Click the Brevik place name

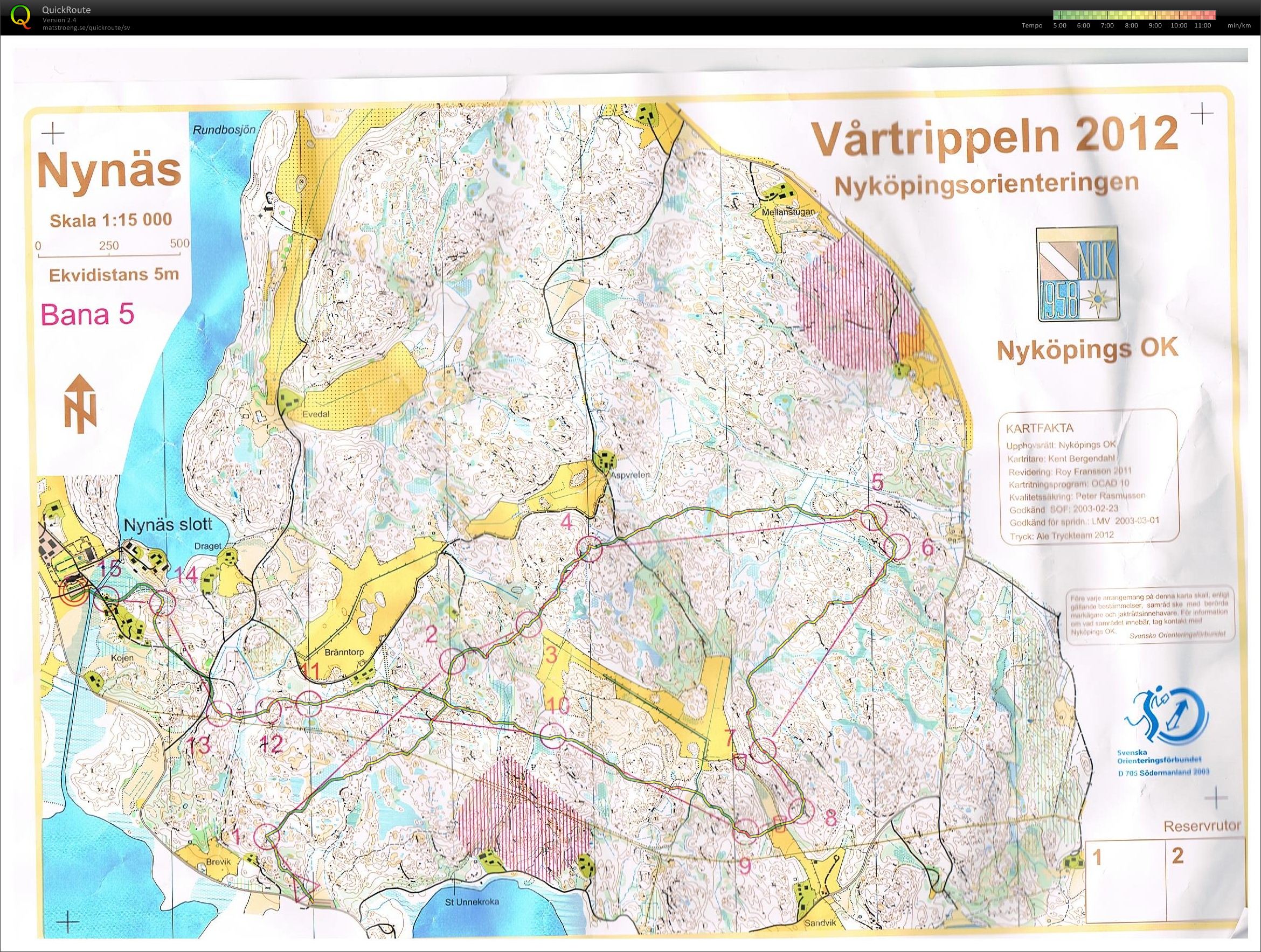point(218,863)
